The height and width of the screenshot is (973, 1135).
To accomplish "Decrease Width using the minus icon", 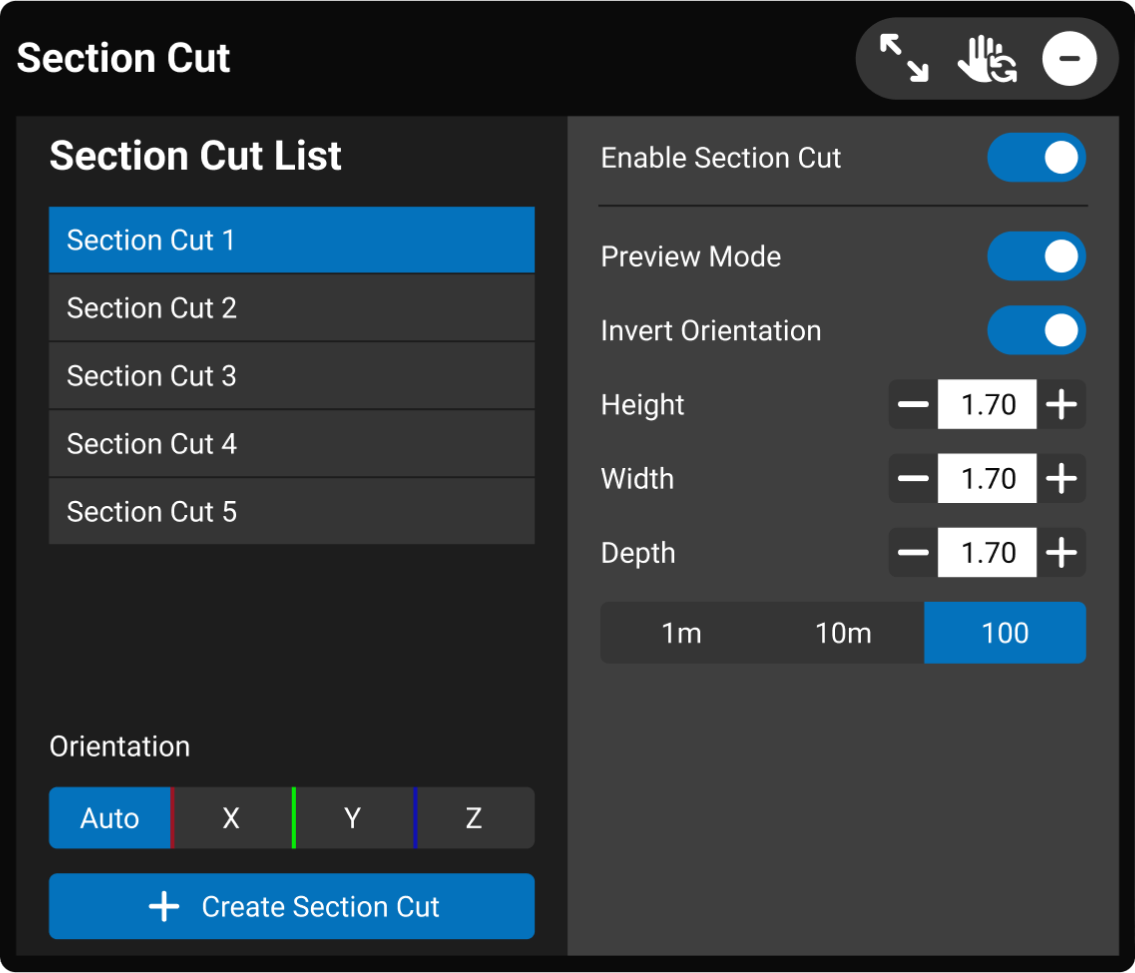I will pos(913,479).
